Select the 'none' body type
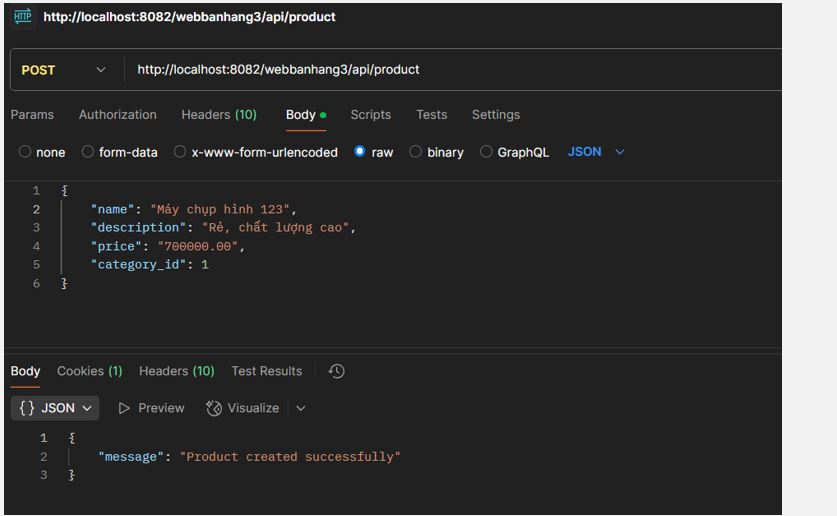Image resolution: width=837 pixels, height=516 pixels. [25, 152]
